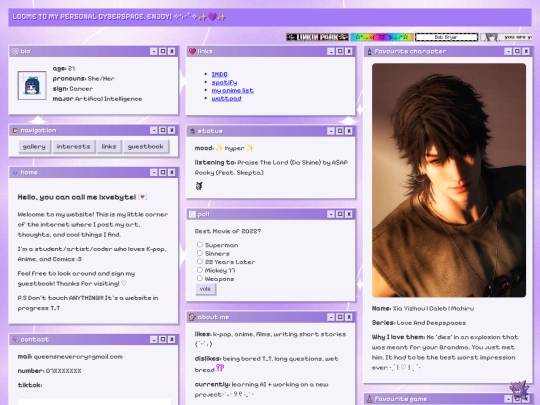The image size is (540, 405).
Task: Minimize the about me window
Action: pyautogui.click(x=331, y=317)
